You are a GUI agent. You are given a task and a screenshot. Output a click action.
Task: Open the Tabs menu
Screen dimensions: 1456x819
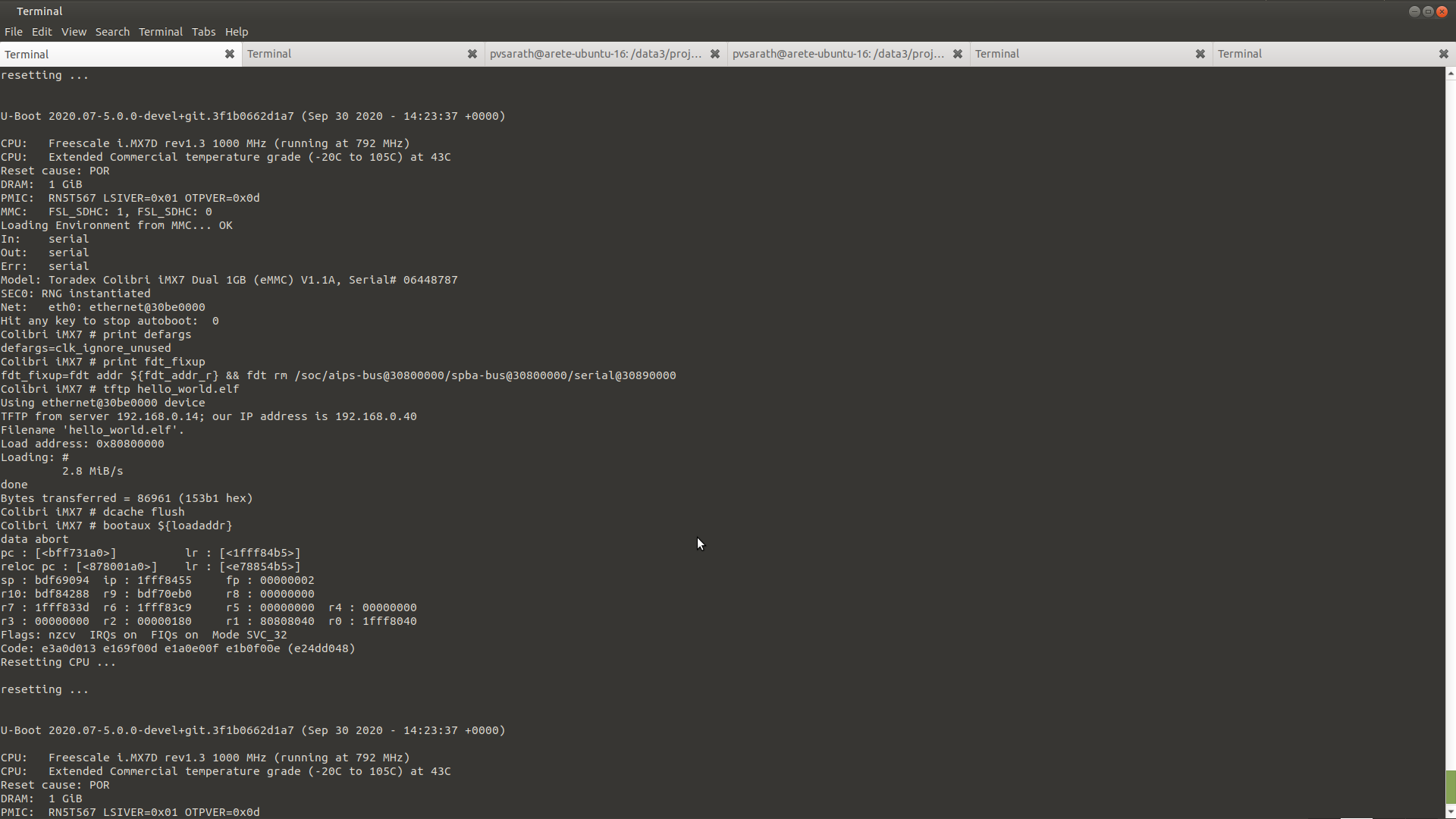click(x=203, y=32)
